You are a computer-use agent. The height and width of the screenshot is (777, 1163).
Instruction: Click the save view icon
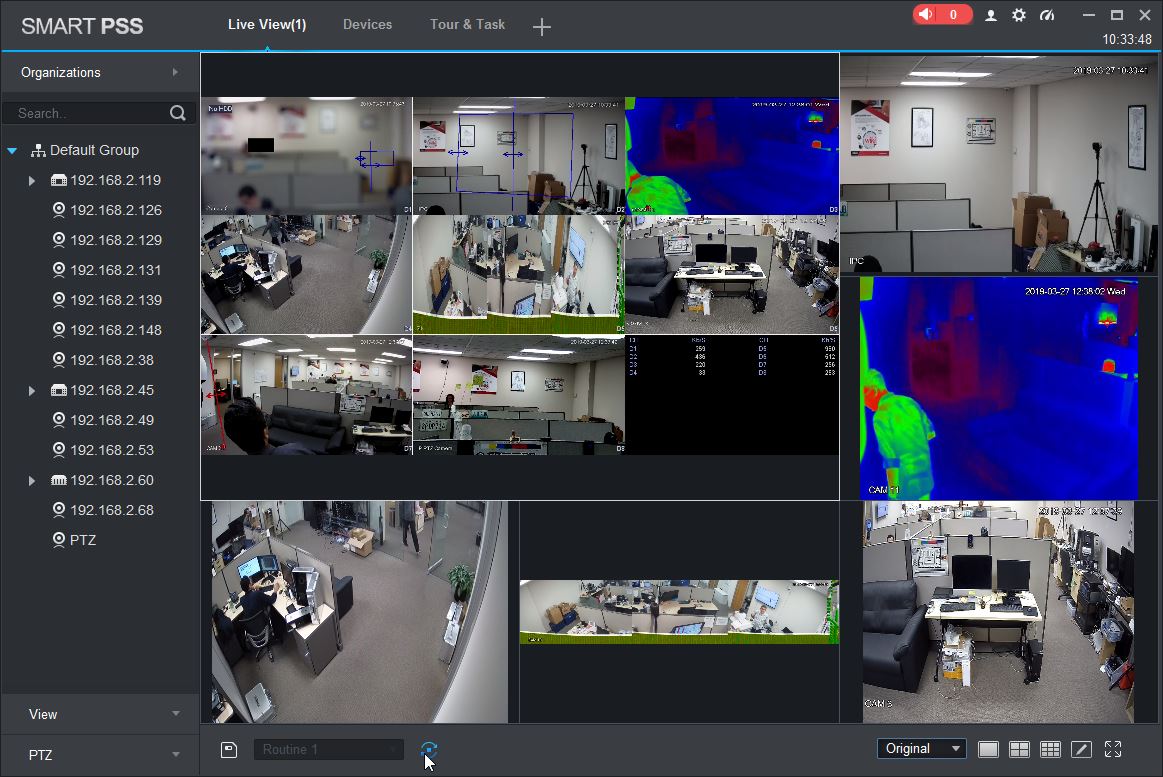click(x=229, y=750)
